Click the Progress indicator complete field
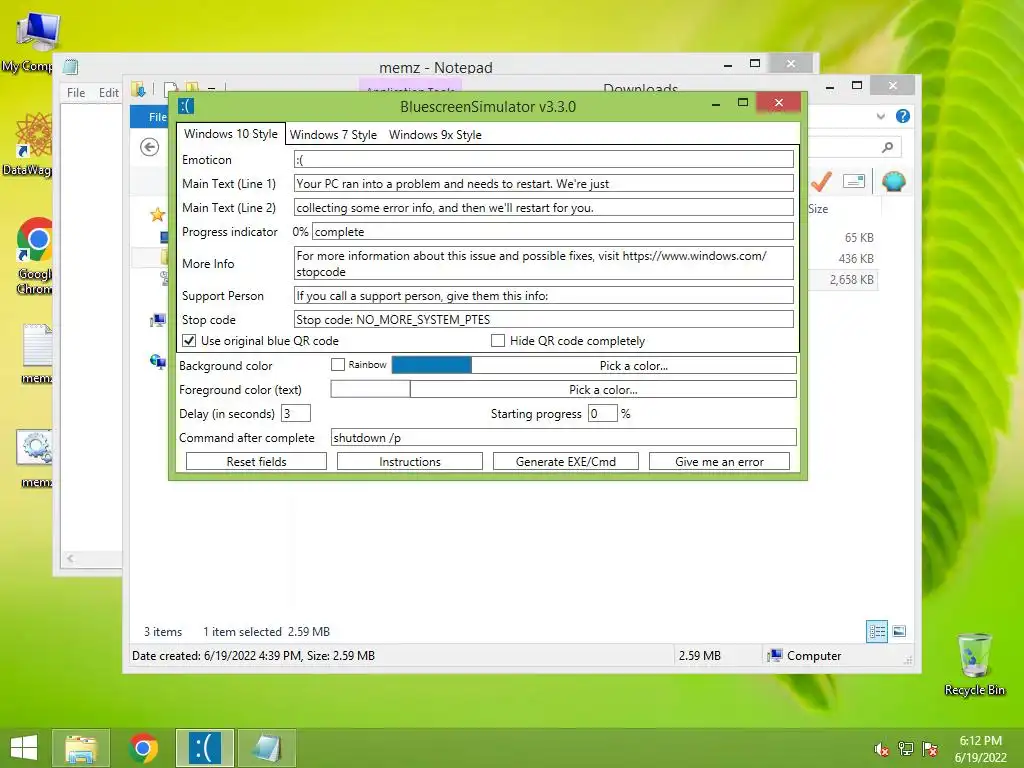The height and width of the screenshot is (768, 1024). (552, 231)
